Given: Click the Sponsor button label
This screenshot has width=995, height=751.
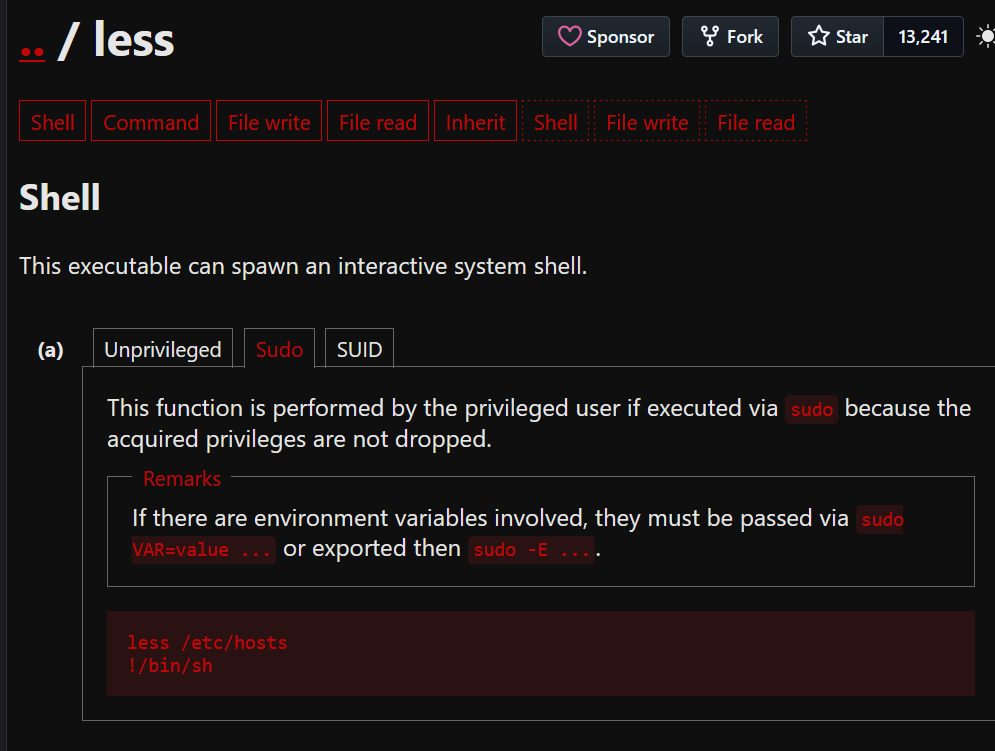Looking at the screenshot, I should click(620, 37).
